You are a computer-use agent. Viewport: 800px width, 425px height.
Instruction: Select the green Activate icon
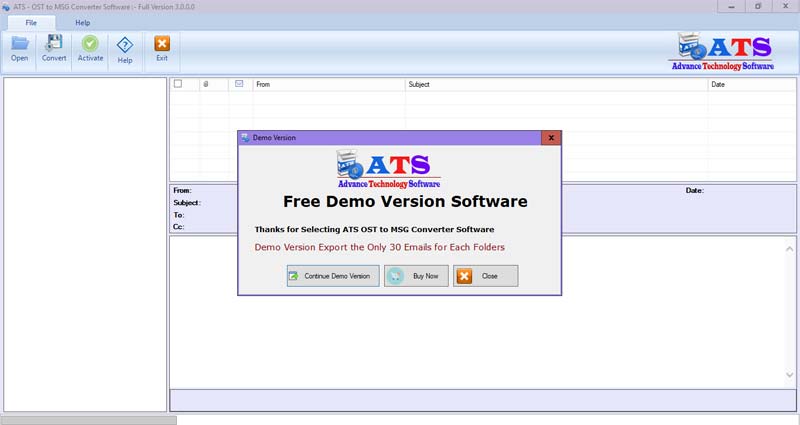point(90,49)
